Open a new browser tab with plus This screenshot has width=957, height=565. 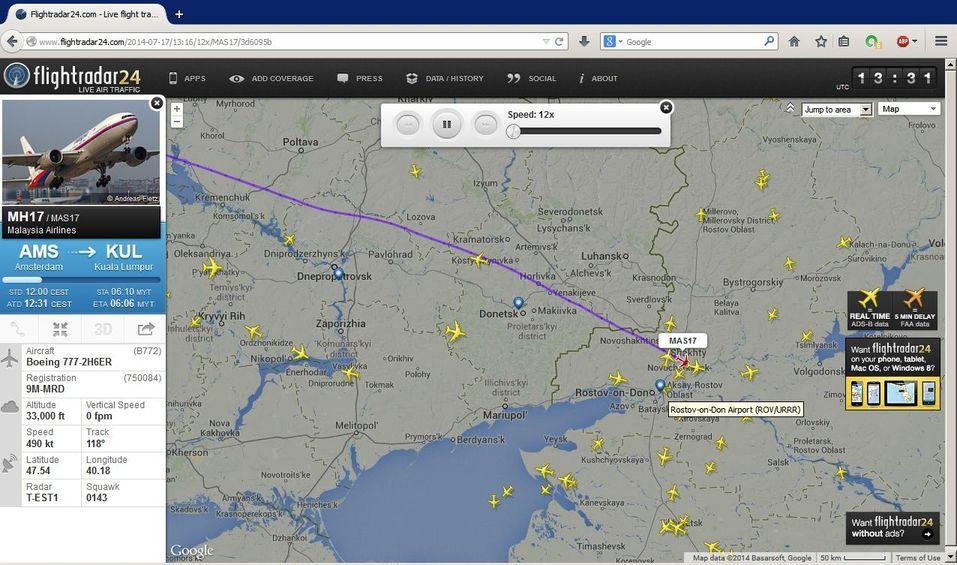[x=179, y=14]
